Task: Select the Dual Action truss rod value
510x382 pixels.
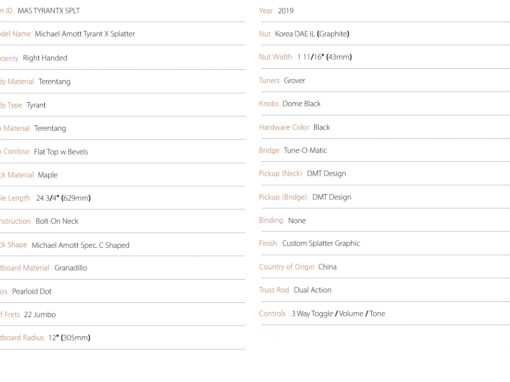Action: coord(312,290)
